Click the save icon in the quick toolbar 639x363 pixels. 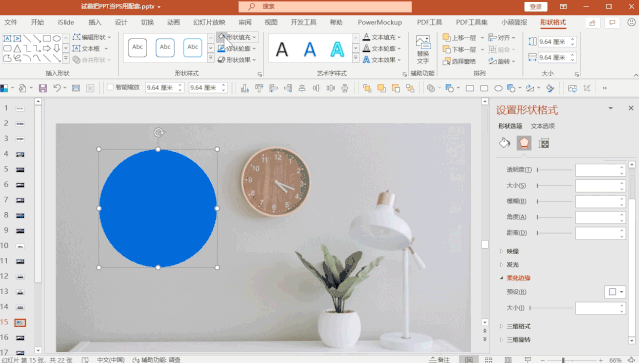43,88
